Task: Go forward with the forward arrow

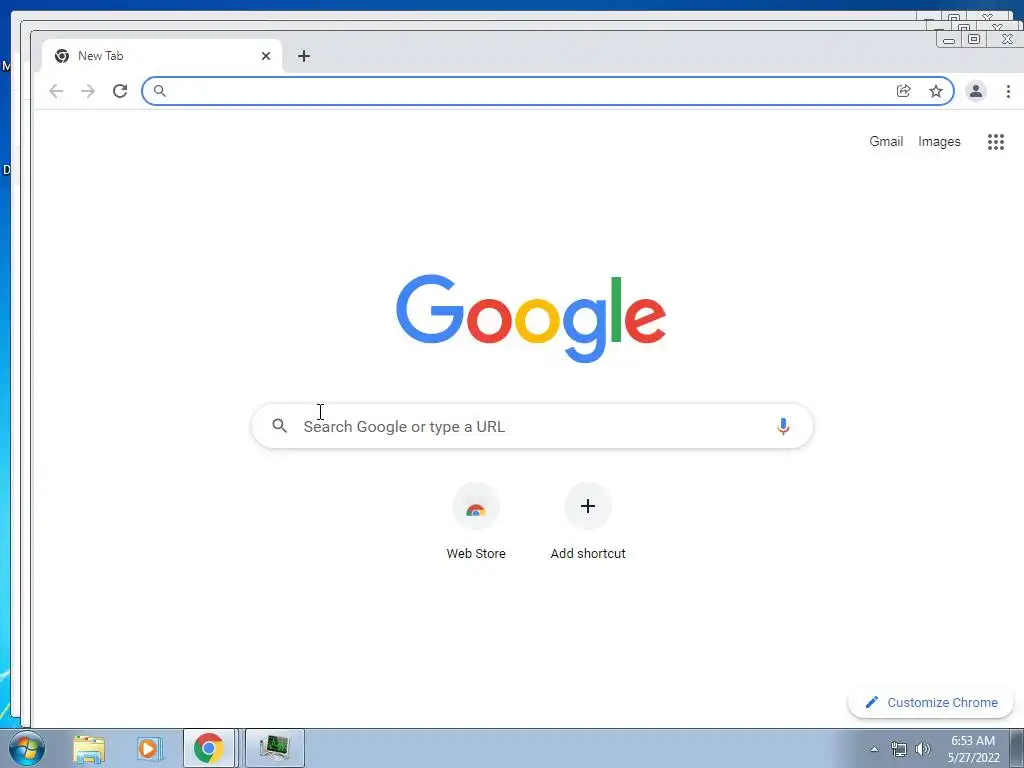Action: tap(88, 91)
